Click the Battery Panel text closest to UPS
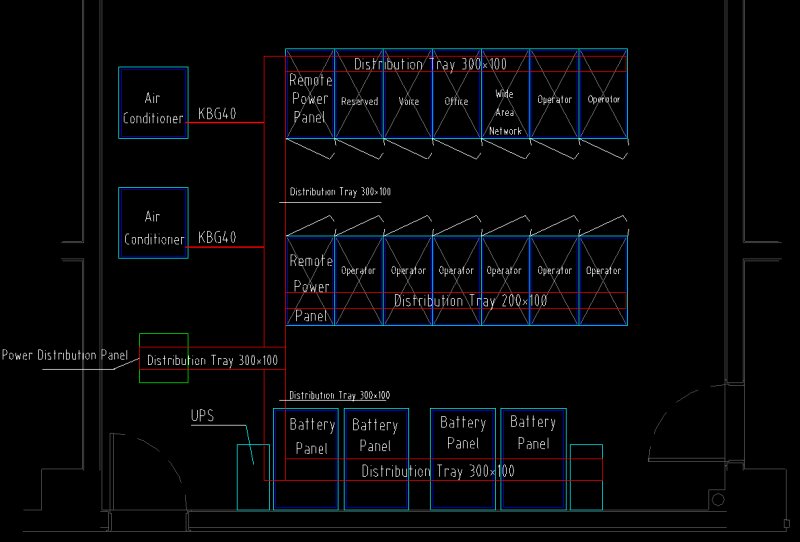The height and width of the screenshot is (542, 800). (x=312, y=436)
